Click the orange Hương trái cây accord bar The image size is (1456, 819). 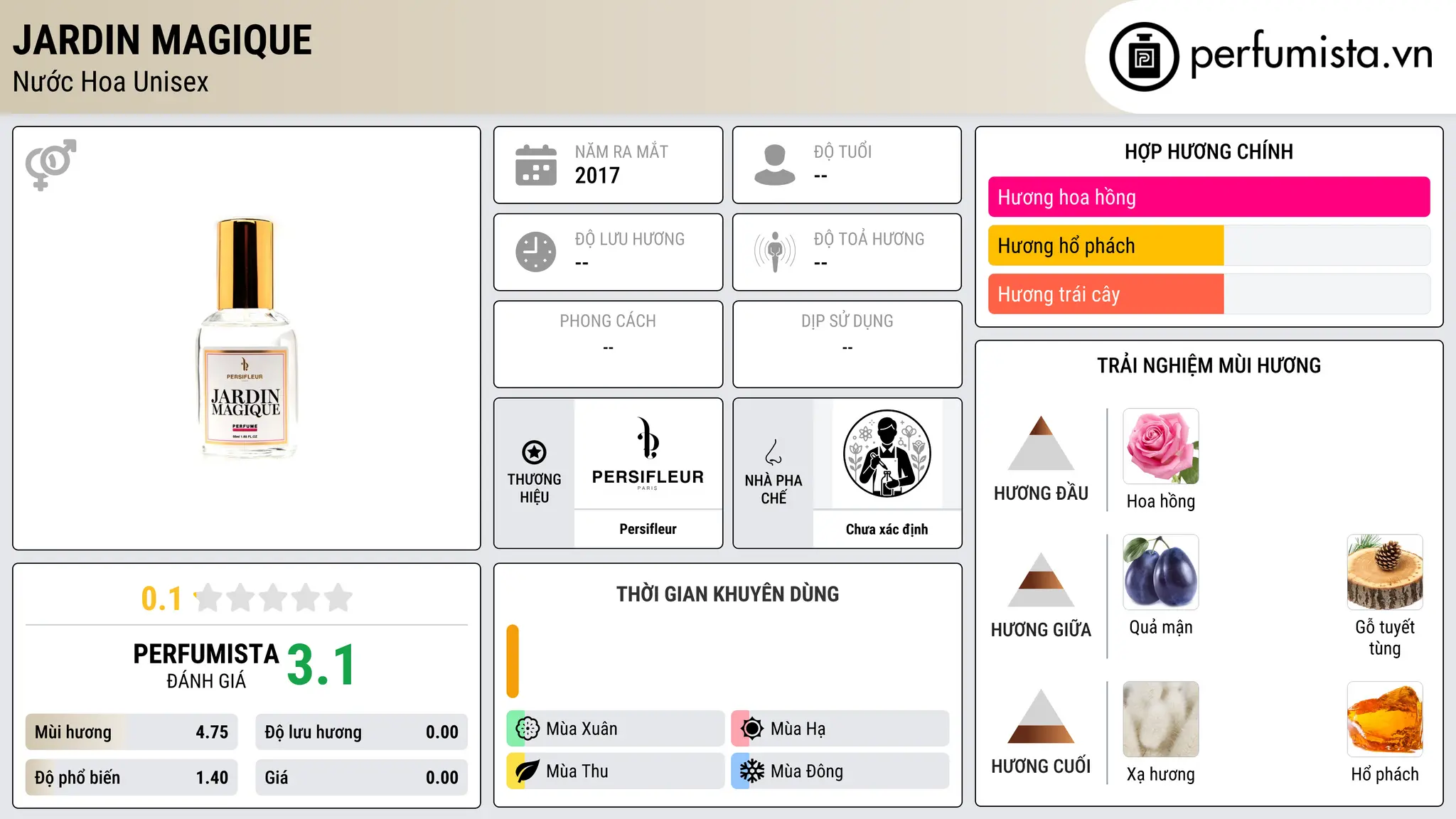(1106, 294)
